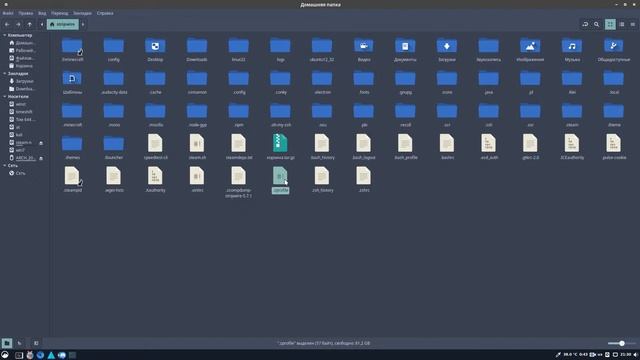Select the .bash_history file

[322, 147]
